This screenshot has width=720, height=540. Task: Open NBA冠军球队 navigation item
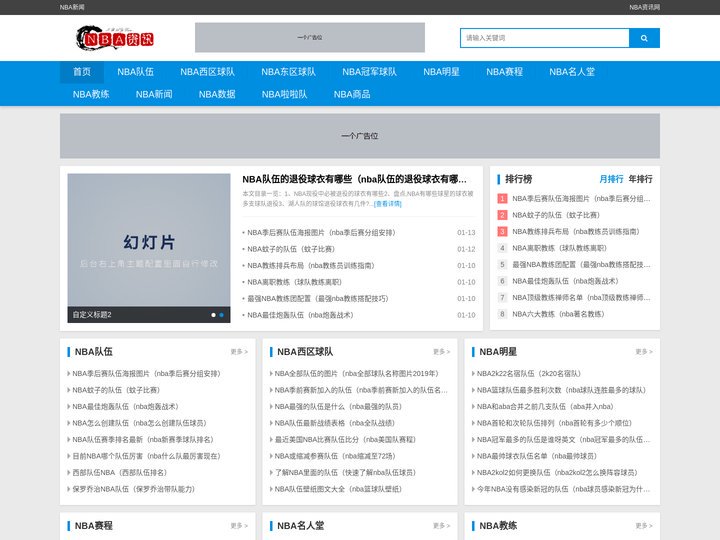pyautogui.click(x=369, y=72)
